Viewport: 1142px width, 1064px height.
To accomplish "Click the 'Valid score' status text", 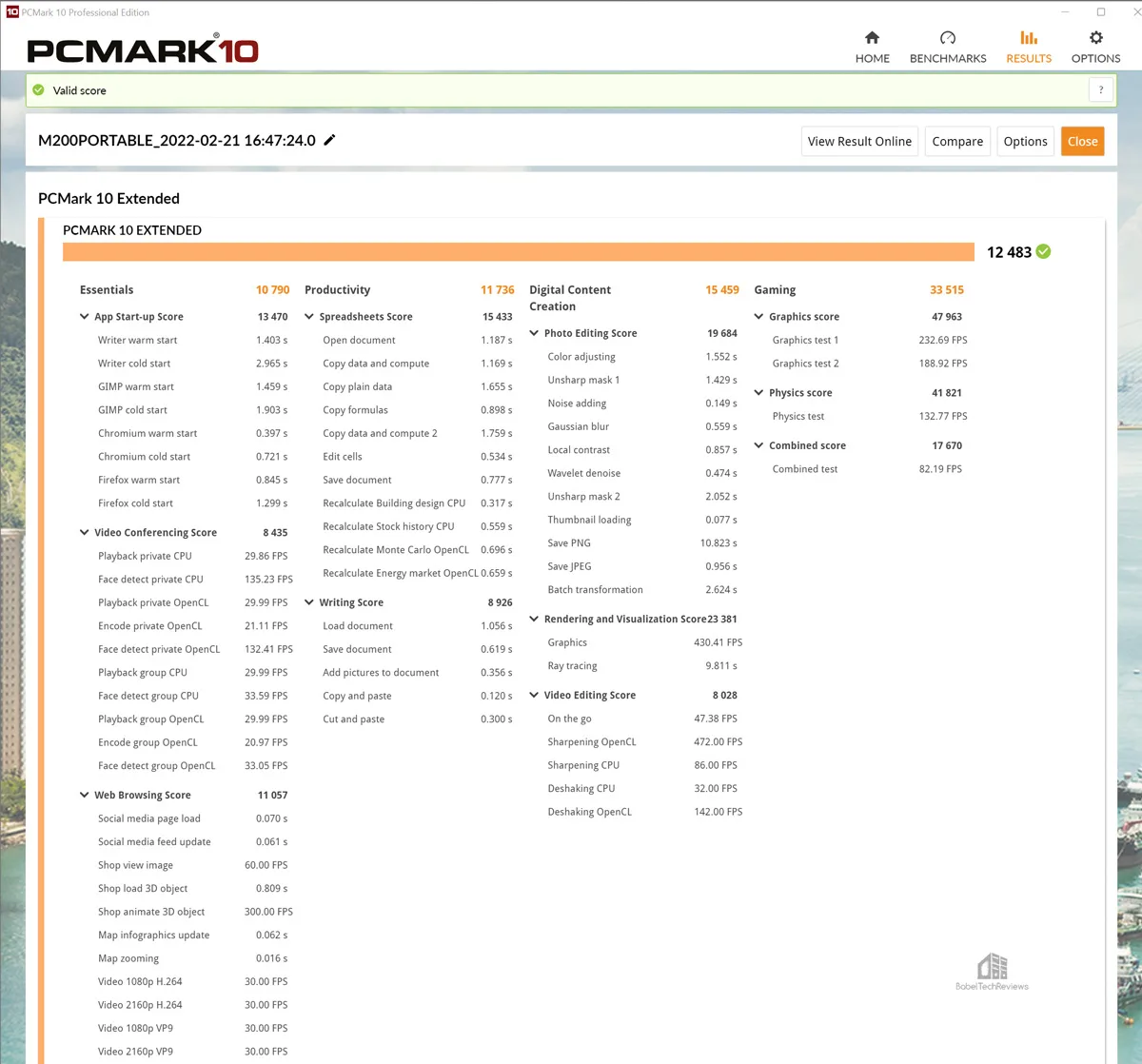I will [80, 90].
